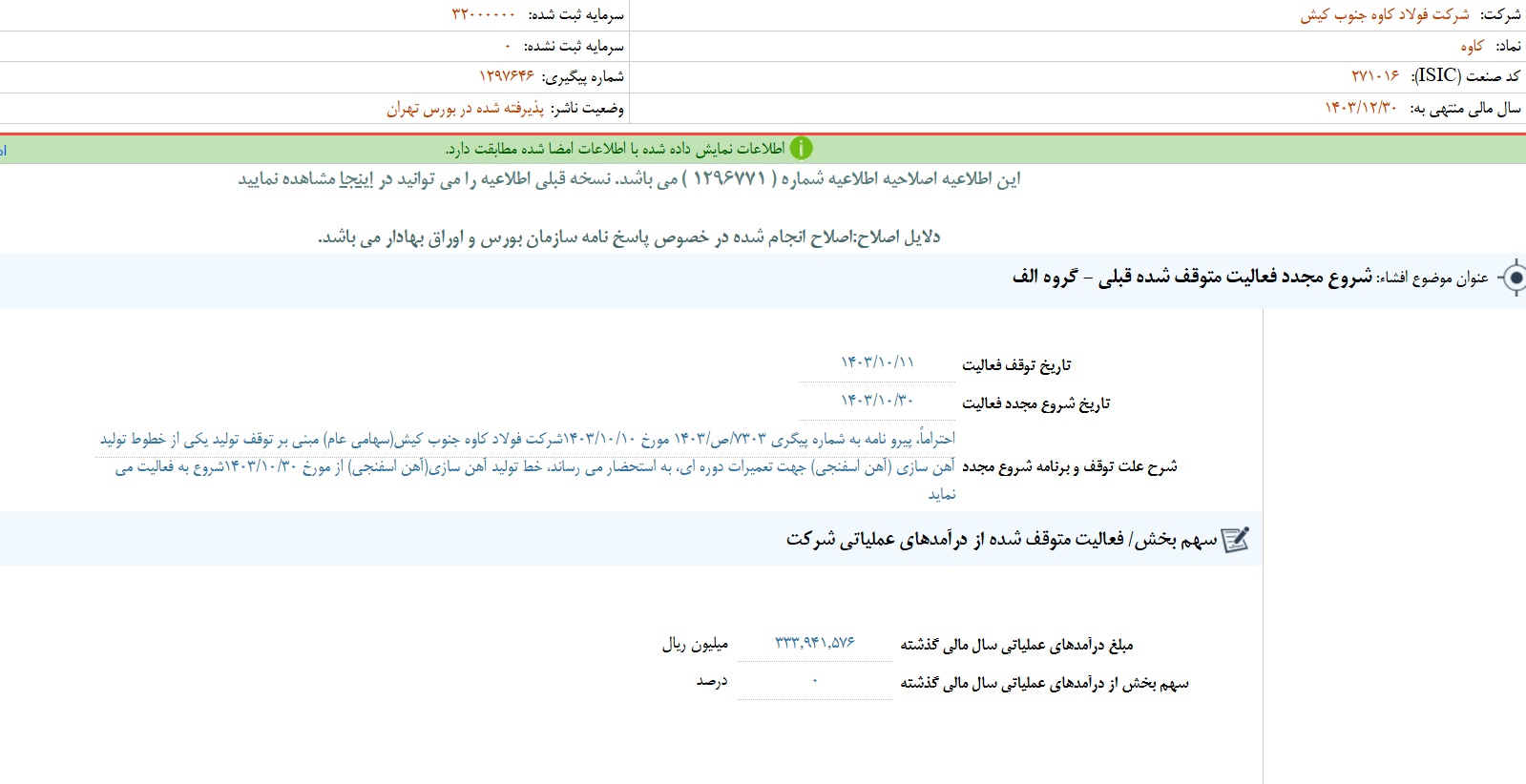This screenshot has height=784, width=1526.
Task: Click the activity restart date field ۱۴۰۳/۱۰/۳۰
Action: coord(877,401)
